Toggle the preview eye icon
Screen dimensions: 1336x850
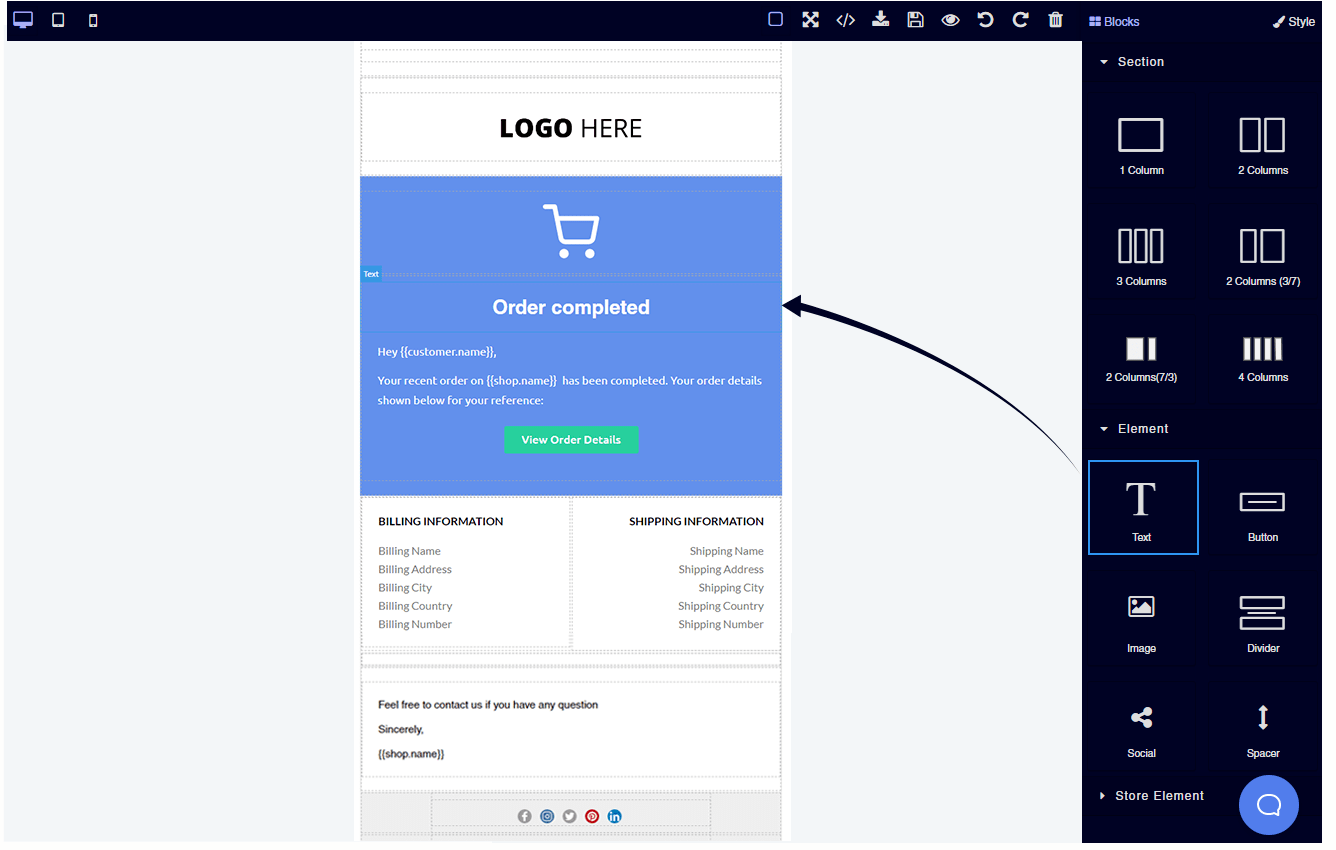[x=950, y=19]
